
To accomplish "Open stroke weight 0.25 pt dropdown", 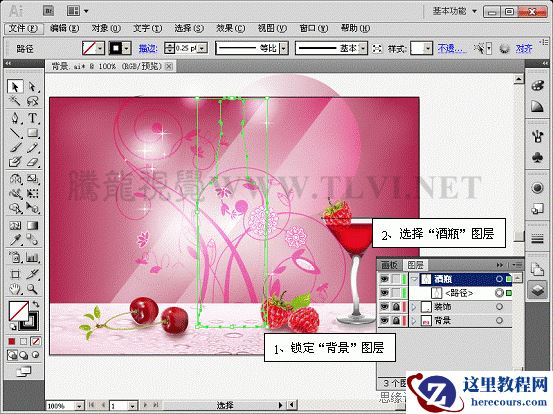I will pyautogui.click(x=202, y=48).
